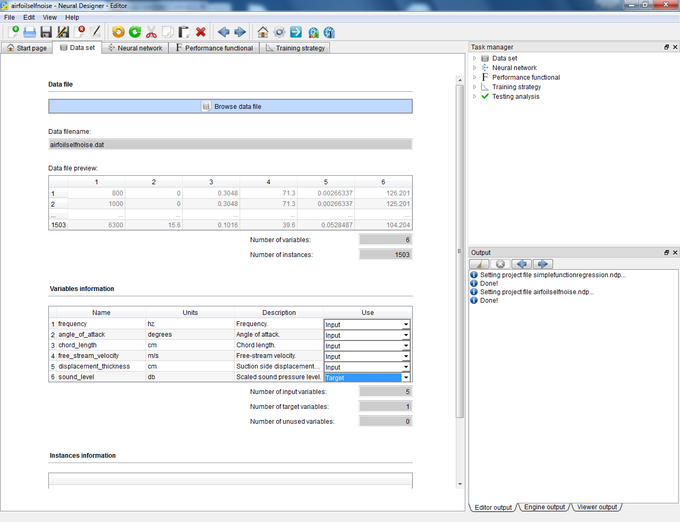
Task: Switch to the Training strategy tab
Action: click(x=295, y=48)
